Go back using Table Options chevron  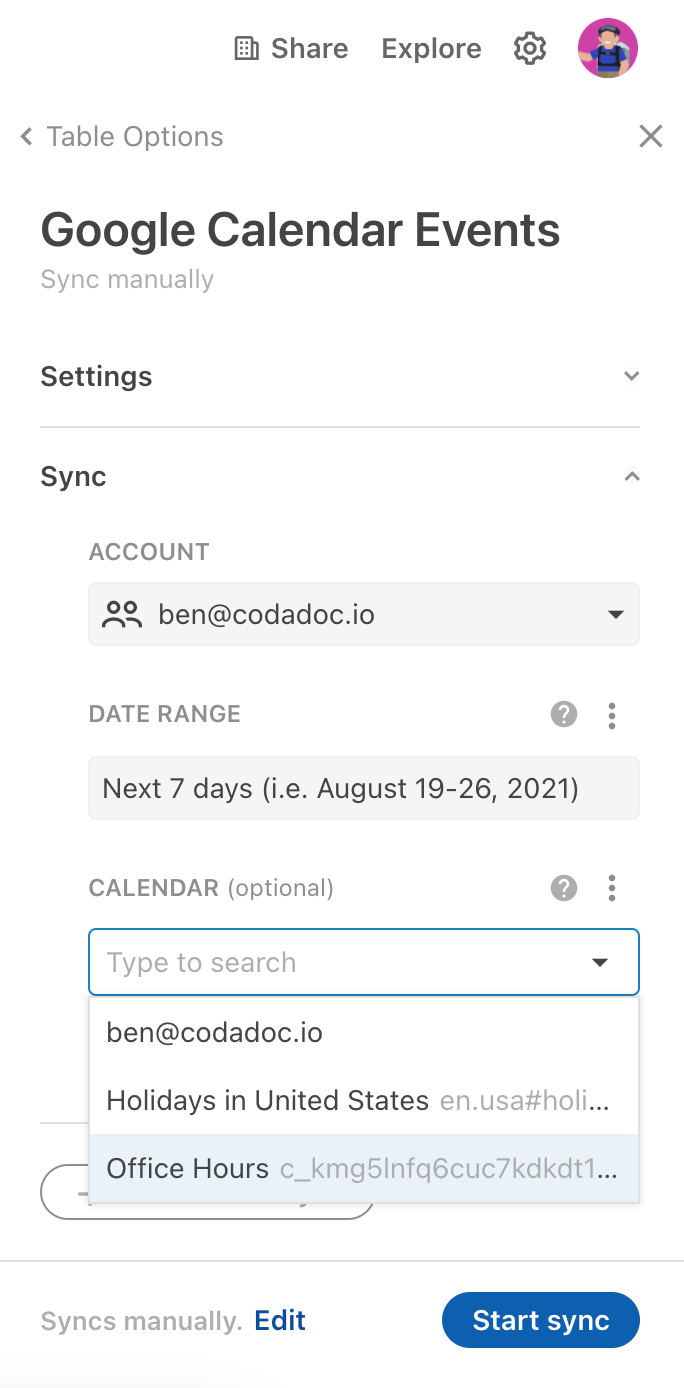26,136
